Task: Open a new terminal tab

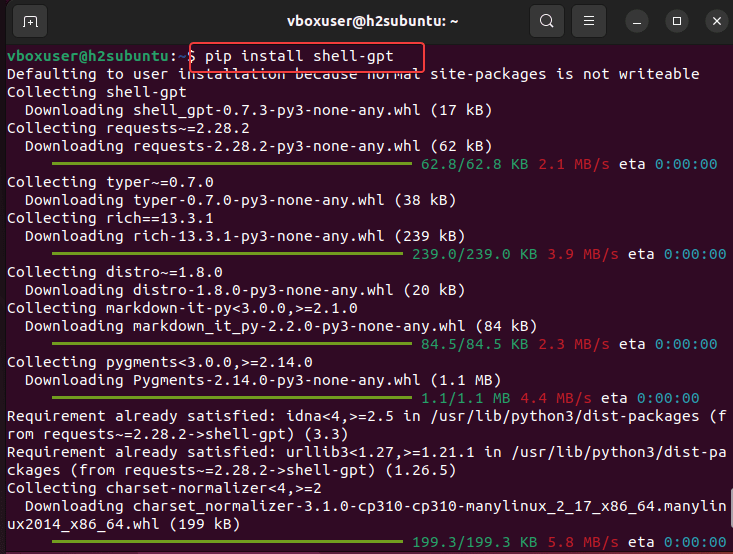Action: coord(30,21)
